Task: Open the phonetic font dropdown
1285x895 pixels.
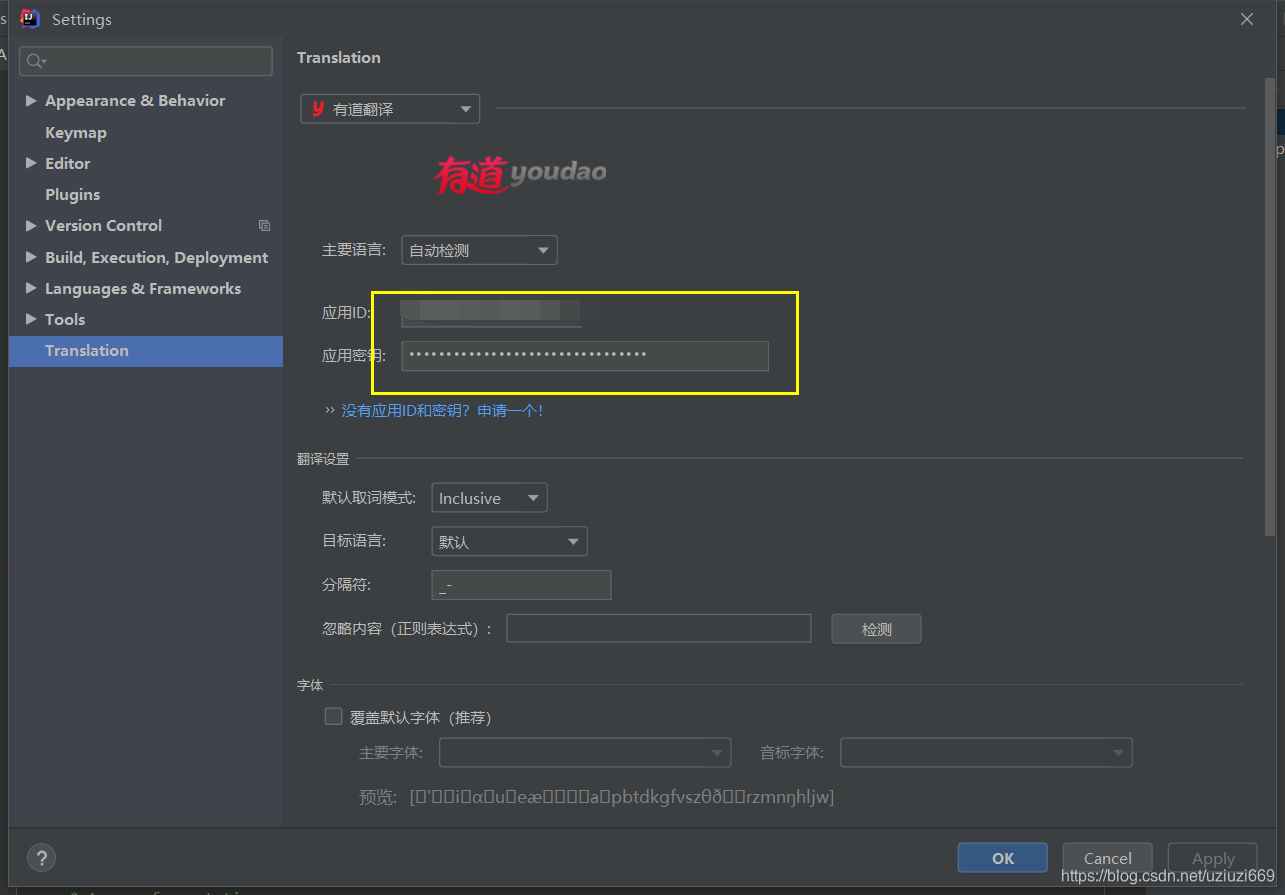Action: tap(986, 752)
